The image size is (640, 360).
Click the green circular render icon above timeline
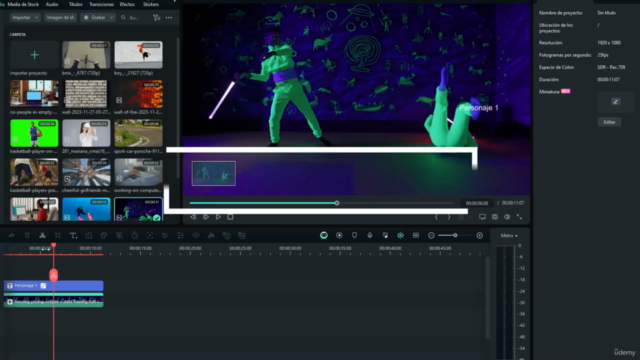tap(324, 235)
